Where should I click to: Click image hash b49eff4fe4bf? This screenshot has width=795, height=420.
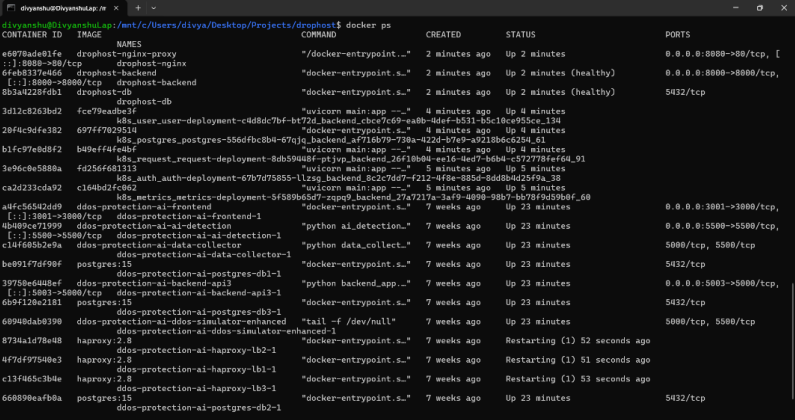pyautogui.click(x=107, y=150)
